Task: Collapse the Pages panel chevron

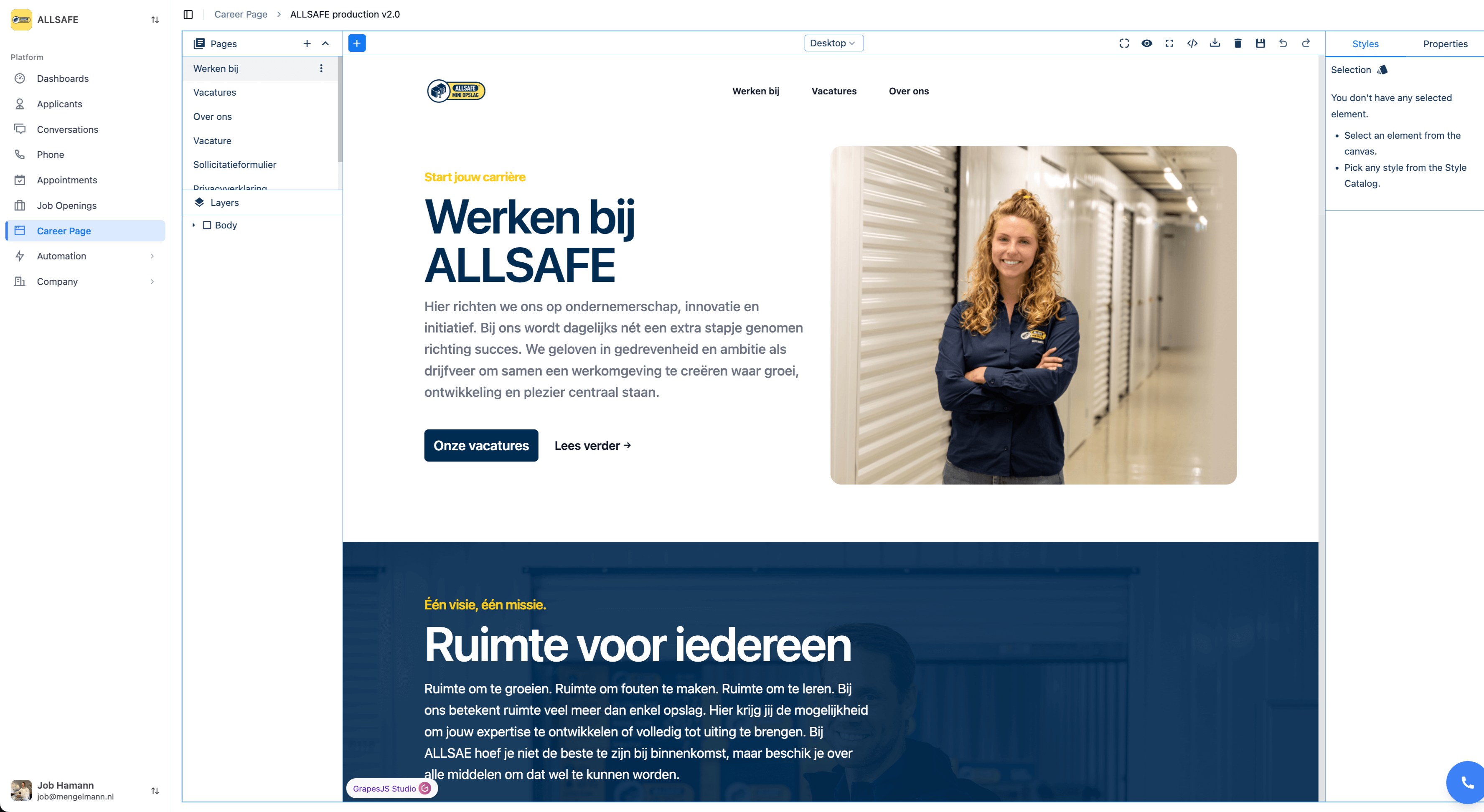Action: [x=325, y=44]
